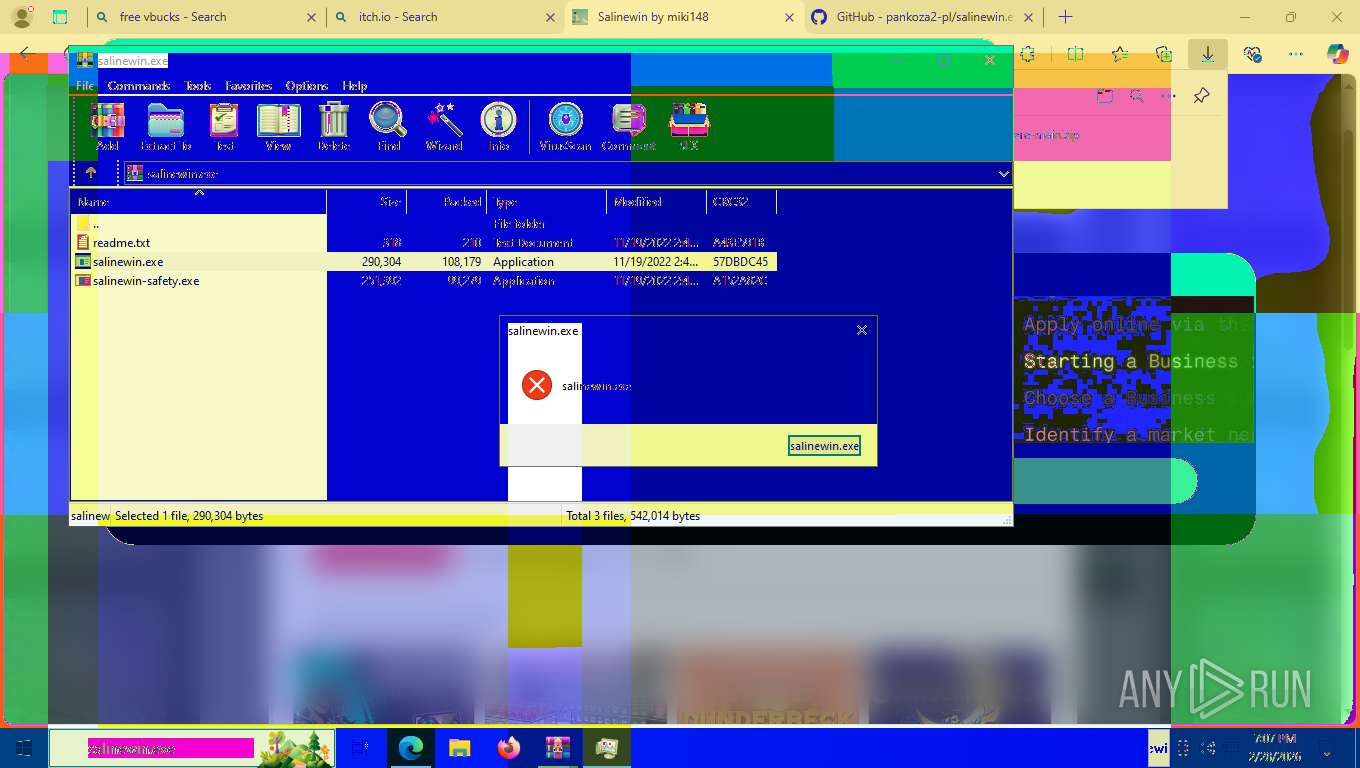The width and height of the screenshot is (1360, 768).
Task: Open the File menu in WinRAR
Action: (x=85, y=86)
